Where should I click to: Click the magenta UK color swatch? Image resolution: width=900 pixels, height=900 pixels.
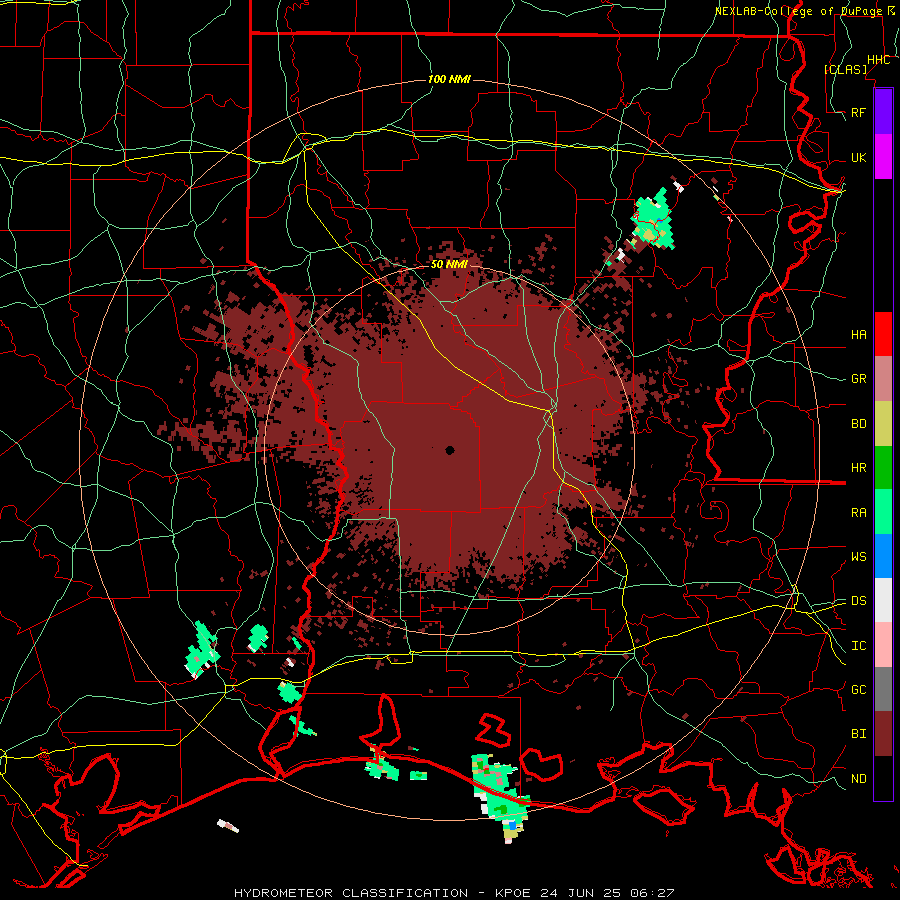tap(883, 157)
